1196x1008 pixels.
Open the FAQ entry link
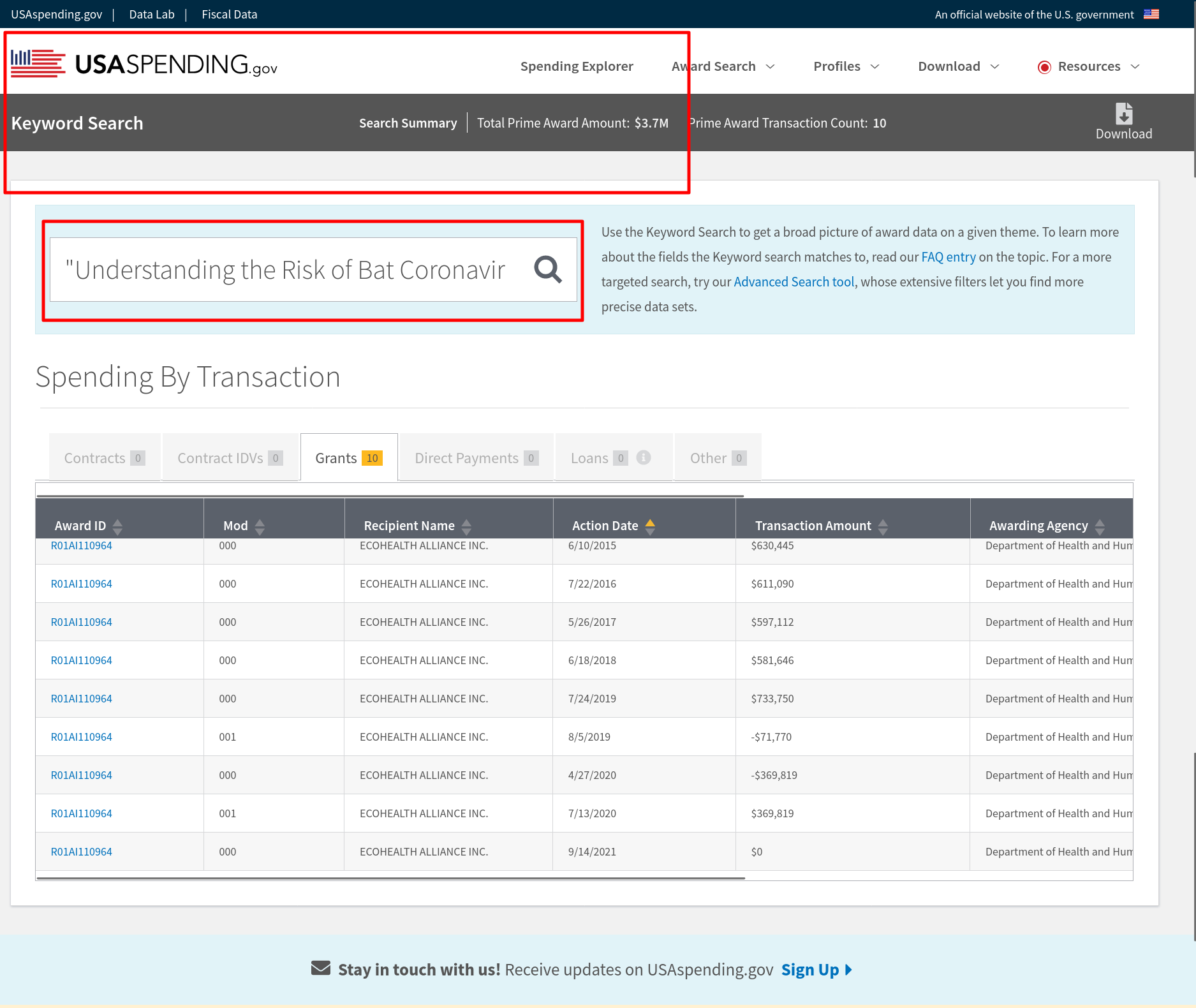[949, 256]
